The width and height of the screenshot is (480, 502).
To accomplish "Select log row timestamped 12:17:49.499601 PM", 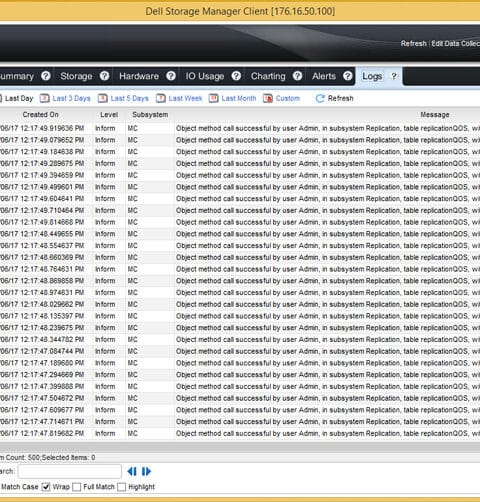I will click(240, 187).
